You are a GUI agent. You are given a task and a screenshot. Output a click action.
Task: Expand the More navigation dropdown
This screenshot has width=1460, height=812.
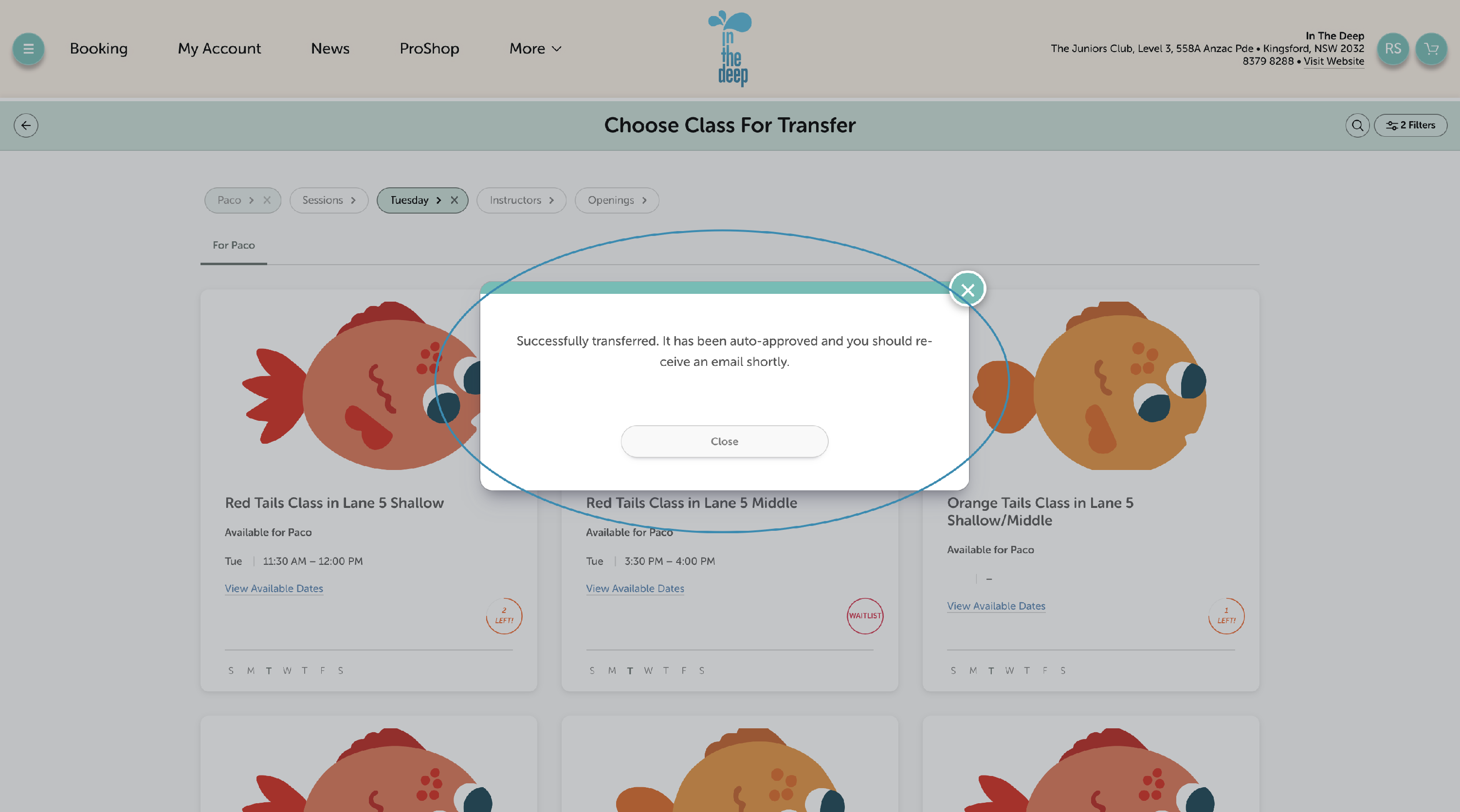tap(535, 49)
